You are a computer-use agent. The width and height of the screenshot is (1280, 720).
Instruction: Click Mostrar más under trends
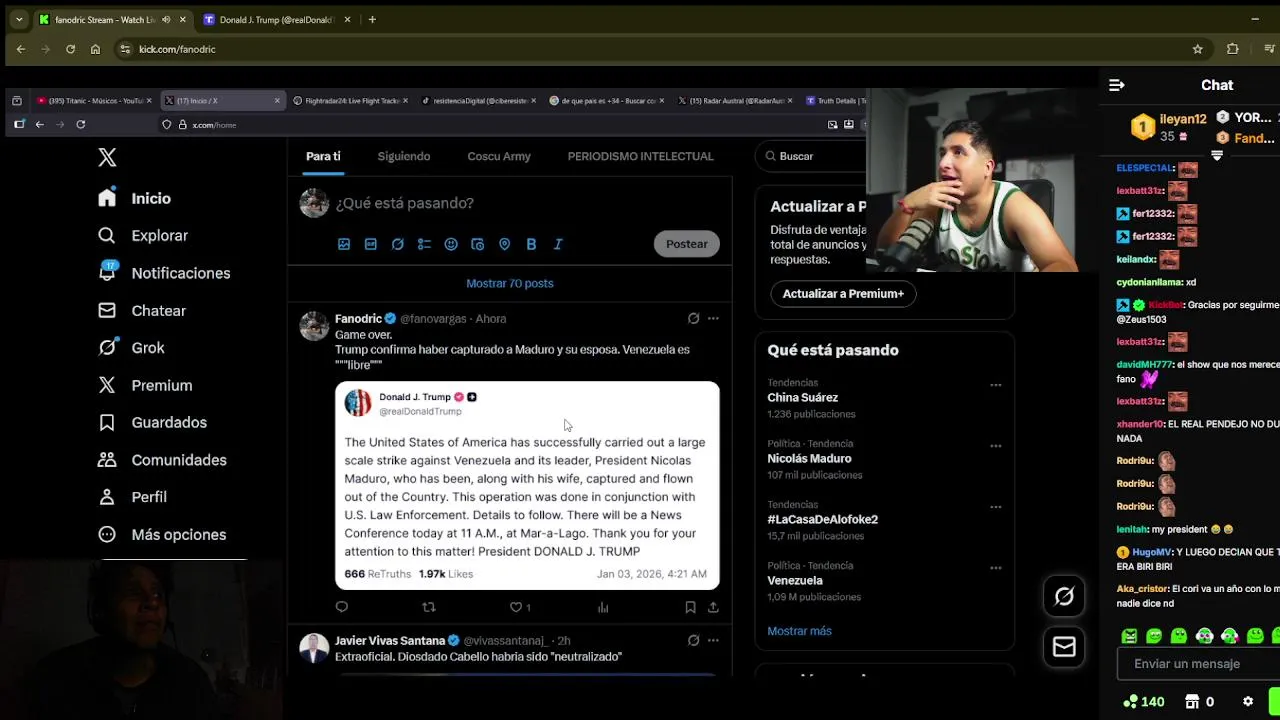[x=799, y=631]
